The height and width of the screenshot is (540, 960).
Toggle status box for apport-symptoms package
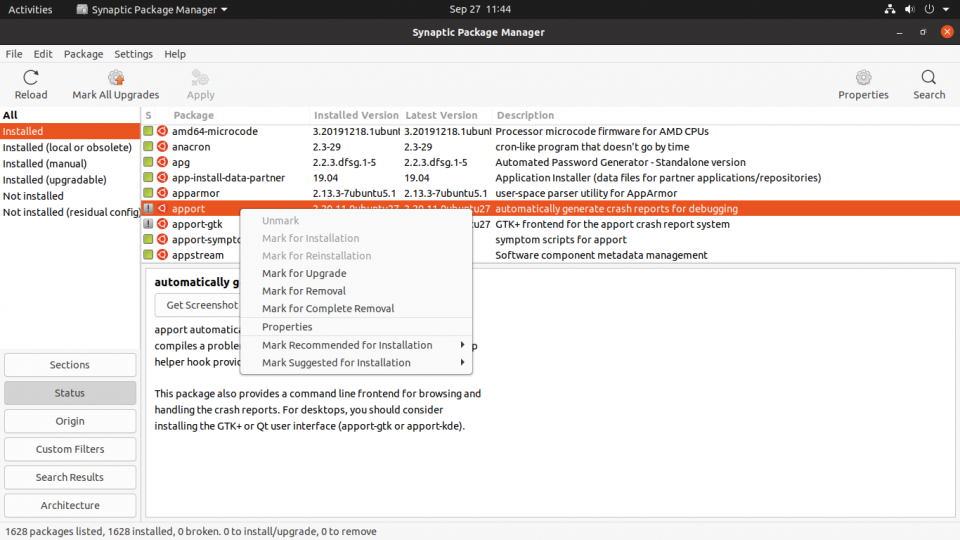(148, 239)
